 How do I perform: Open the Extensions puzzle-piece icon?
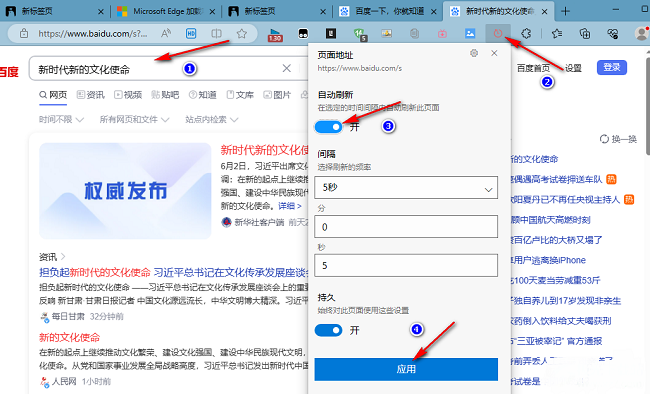(x=526, y=33)
